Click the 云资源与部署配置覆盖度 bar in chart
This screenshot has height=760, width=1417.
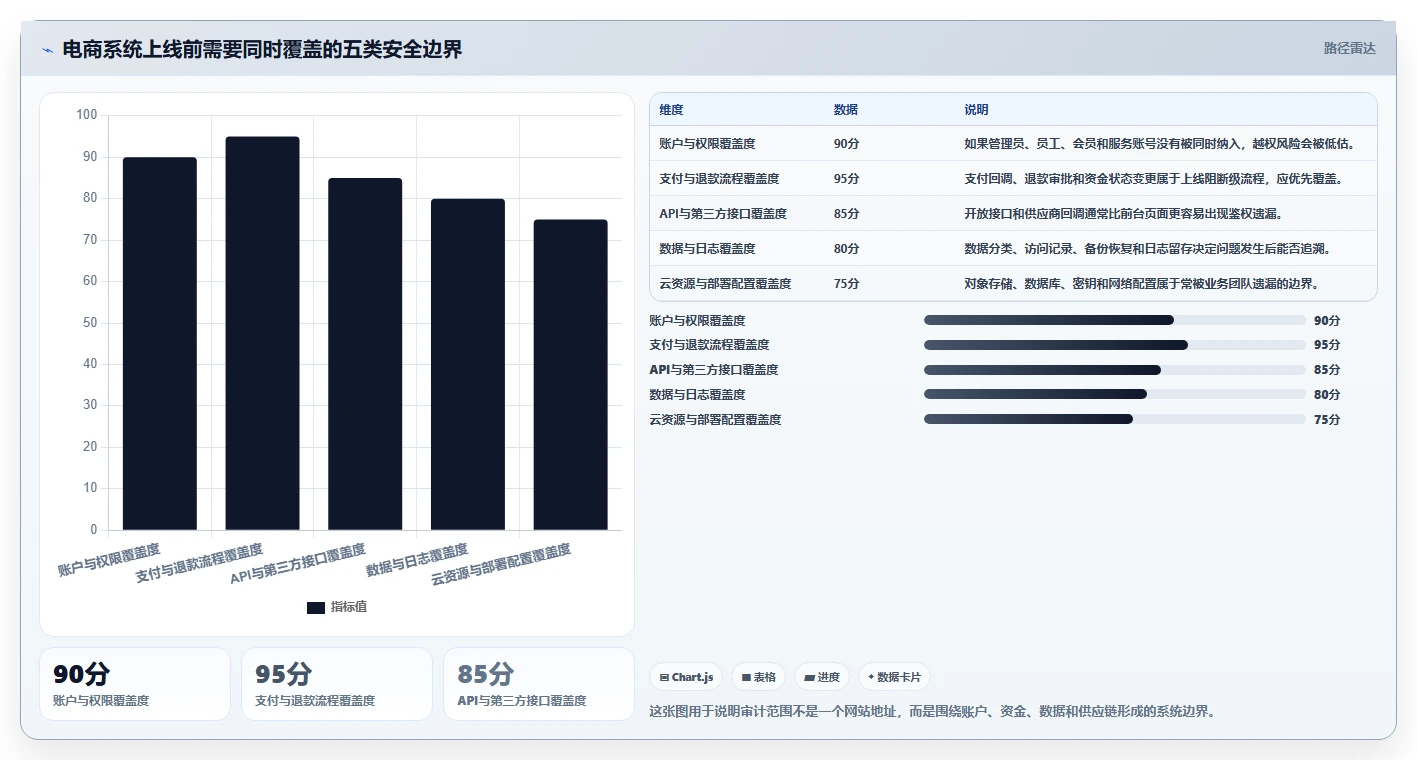(570, 375)
